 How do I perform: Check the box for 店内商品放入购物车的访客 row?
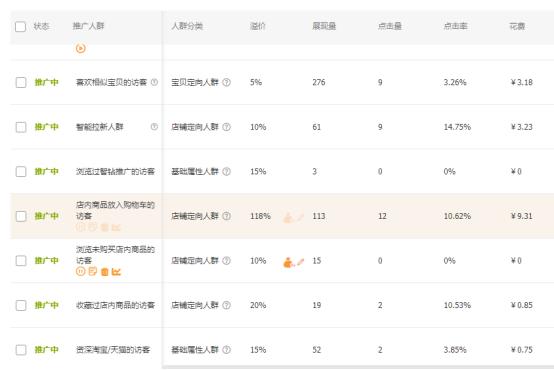pyautogui.click(x=21, y=216)
